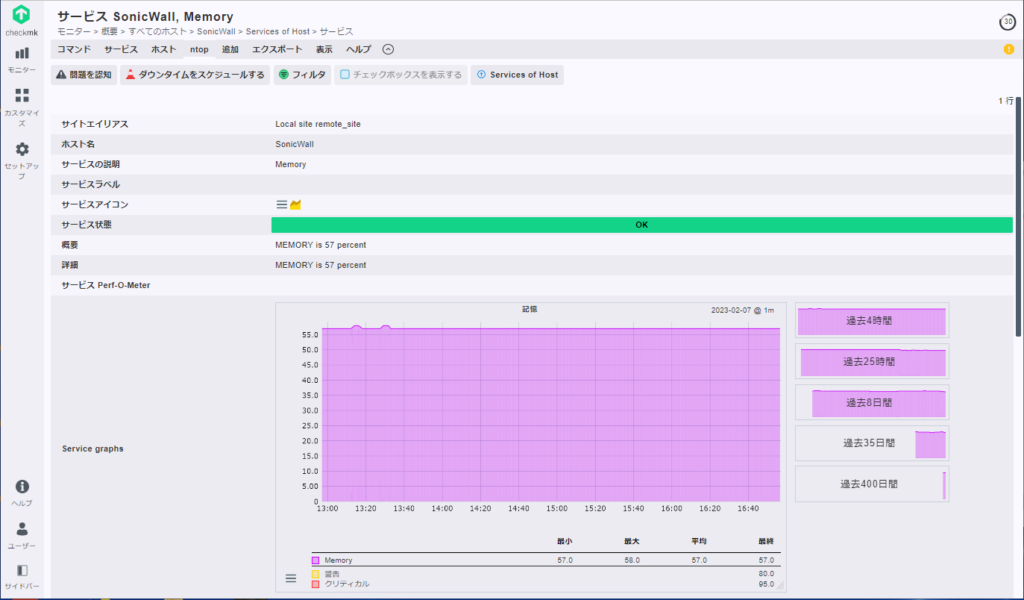This screenshot has height=600, width=1024.
Task: Open the エクスポート (Export) menu
Action: (x=277, y=50)
